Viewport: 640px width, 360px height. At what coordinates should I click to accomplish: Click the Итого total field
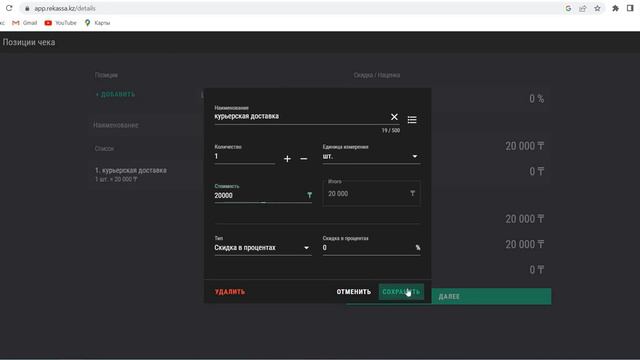point(371,193)
